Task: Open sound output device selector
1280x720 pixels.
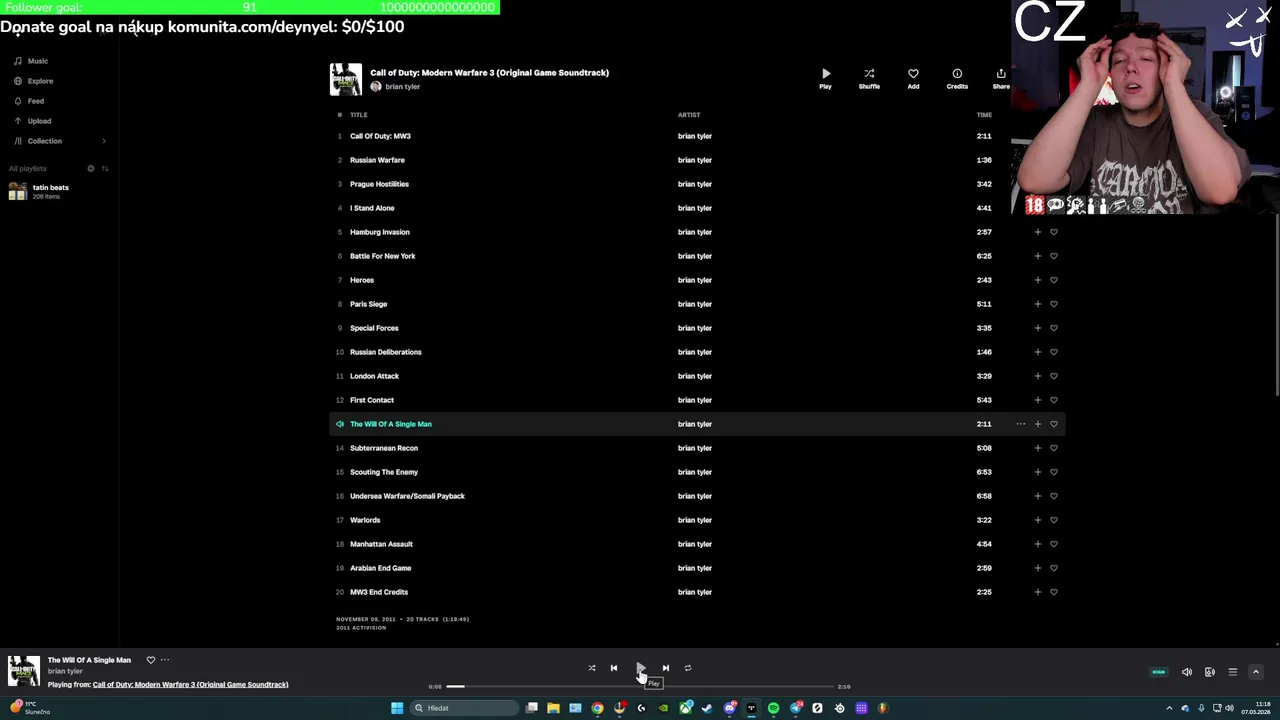Action: point(1210,672)
